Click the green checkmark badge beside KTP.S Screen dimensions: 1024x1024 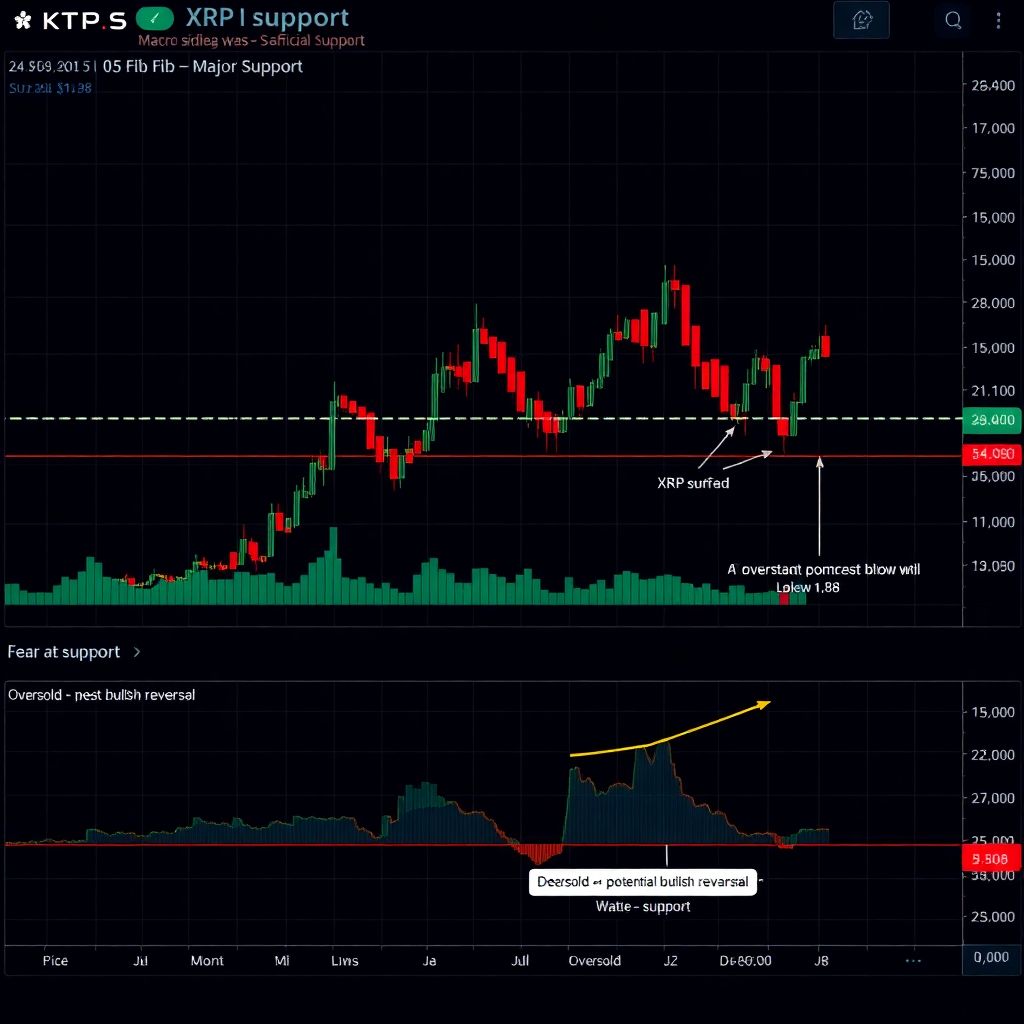pyautogui.click(x=155, y=17)
